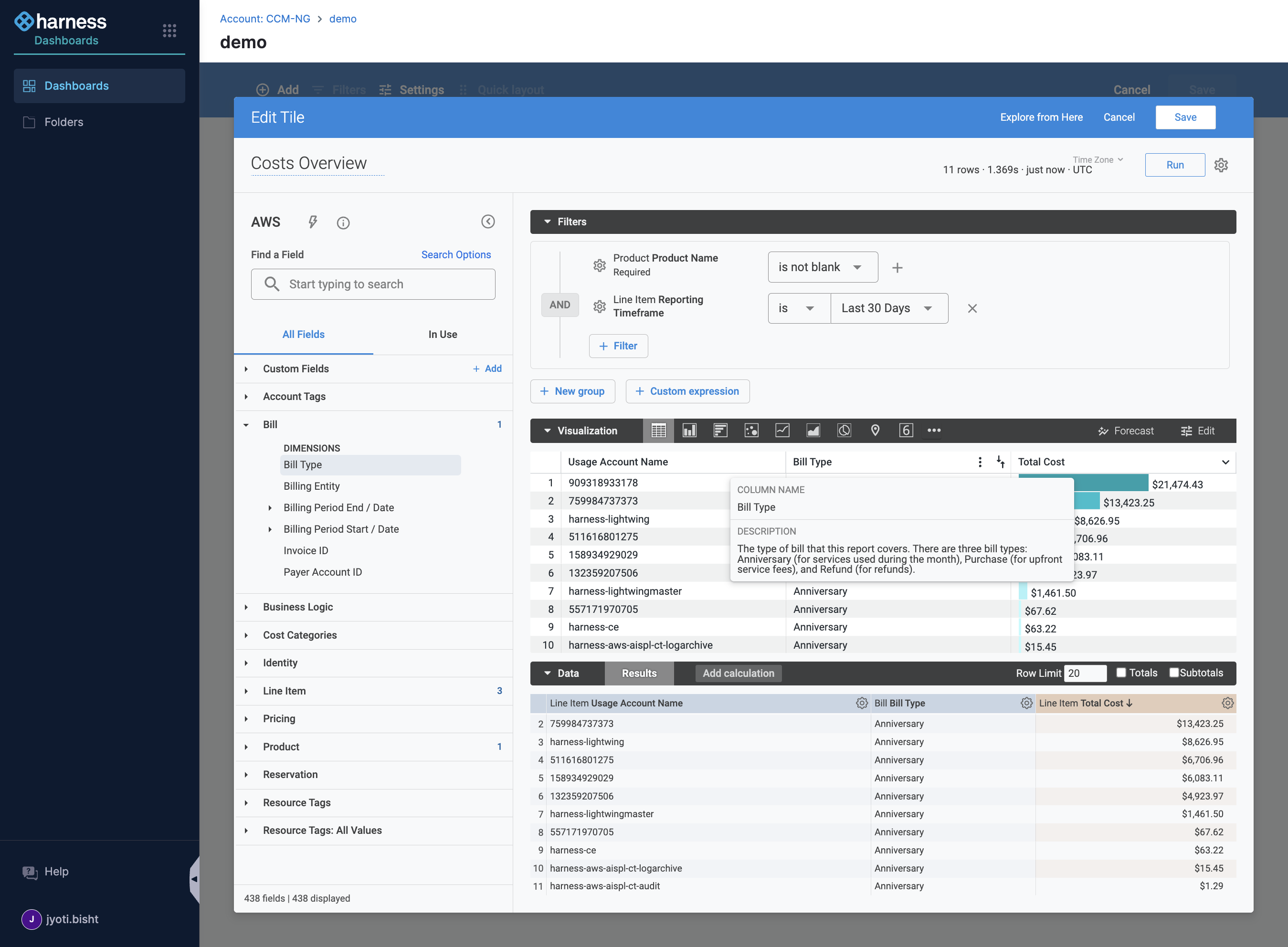Viewport: 1288px width, 947px height.
Task: Open more visualization types ellipsis
Action: 934,431
